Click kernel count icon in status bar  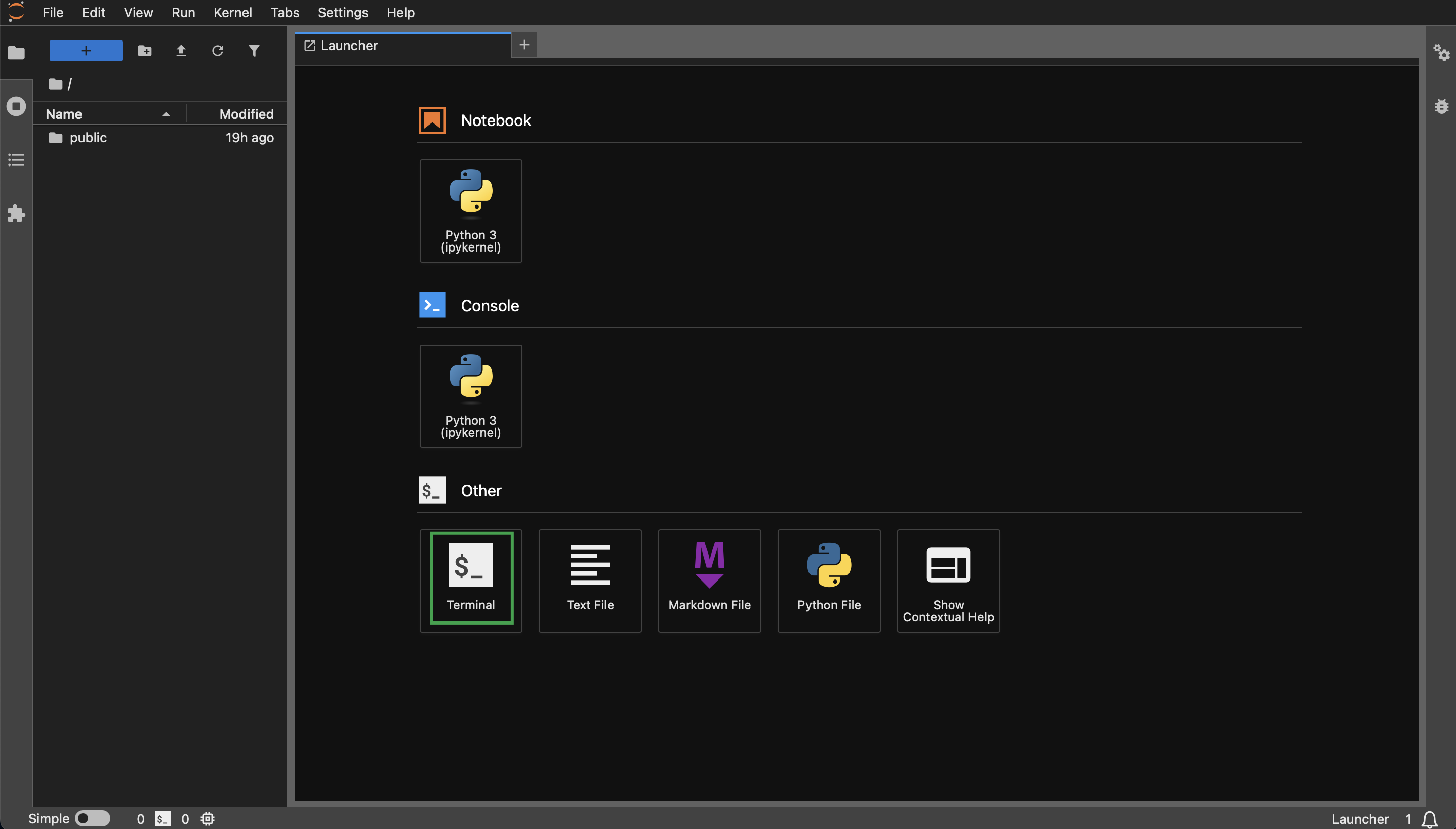208,819
